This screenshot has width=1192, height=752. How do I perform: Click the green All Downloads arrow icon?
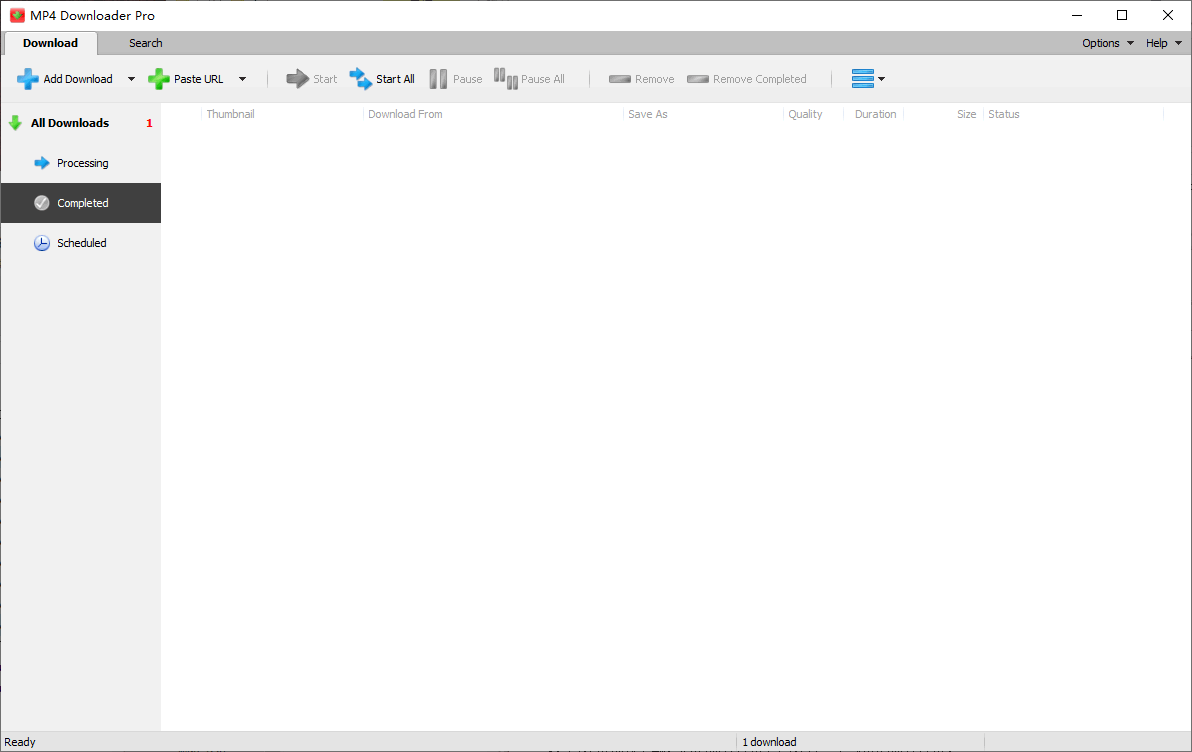tap(15, 123)
